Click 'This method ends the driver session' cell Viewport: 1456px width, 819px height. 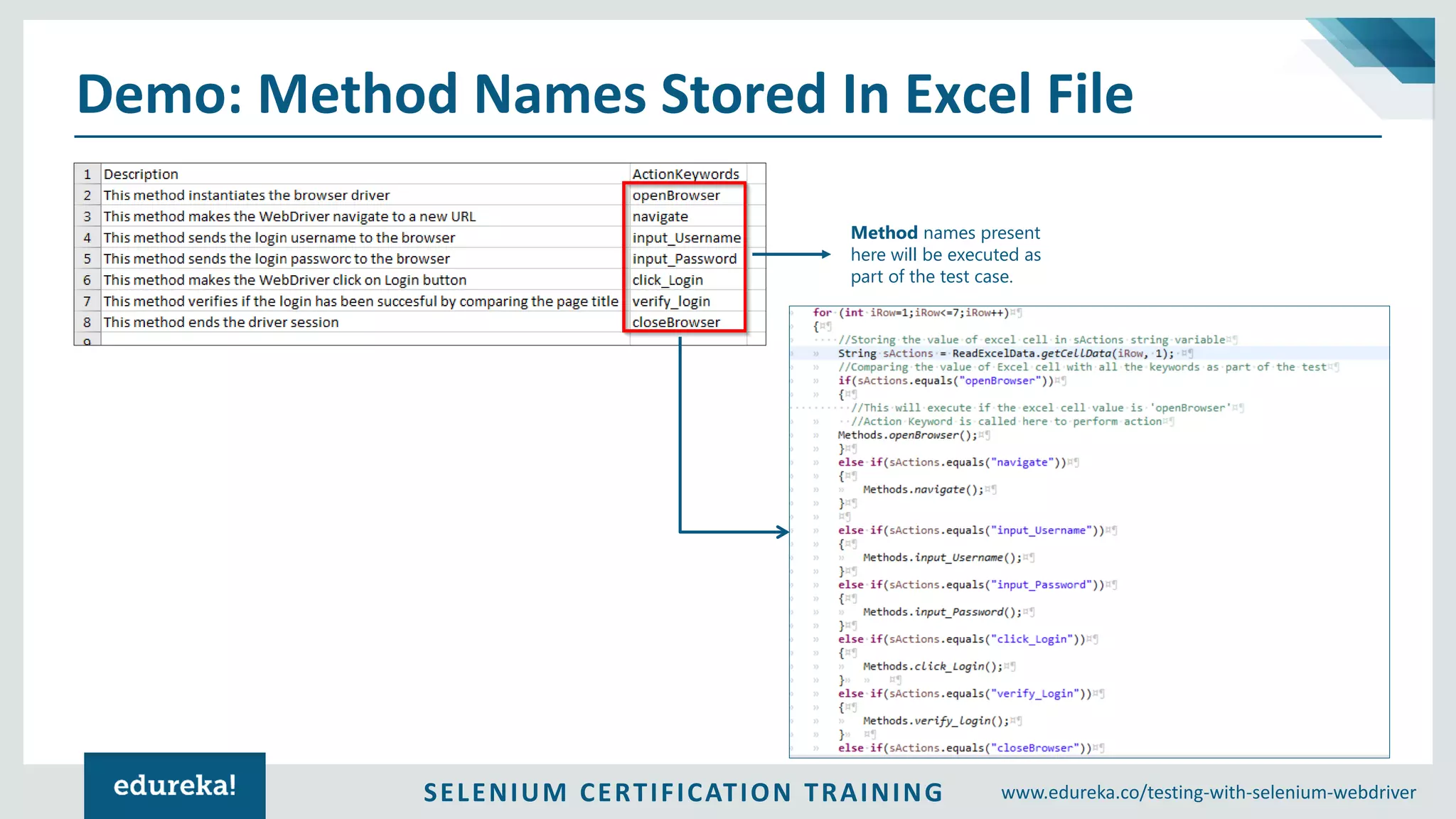point(365,322)
